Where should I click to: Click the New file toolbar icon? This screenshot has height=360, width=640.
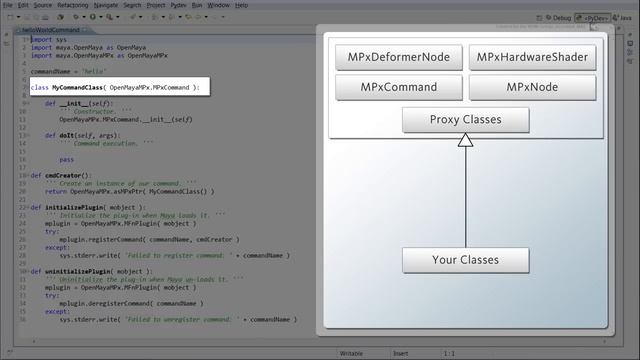(x=11, y=17)
